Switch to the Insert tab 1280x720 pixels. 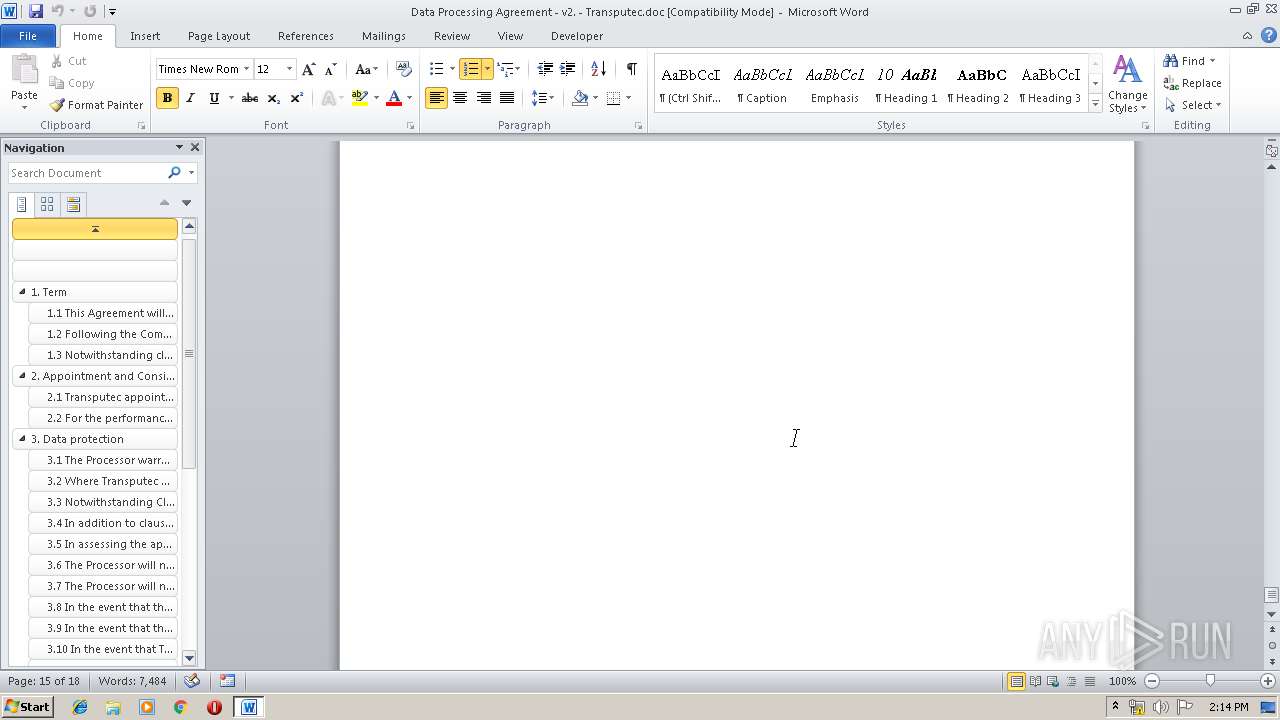[145, 36]
